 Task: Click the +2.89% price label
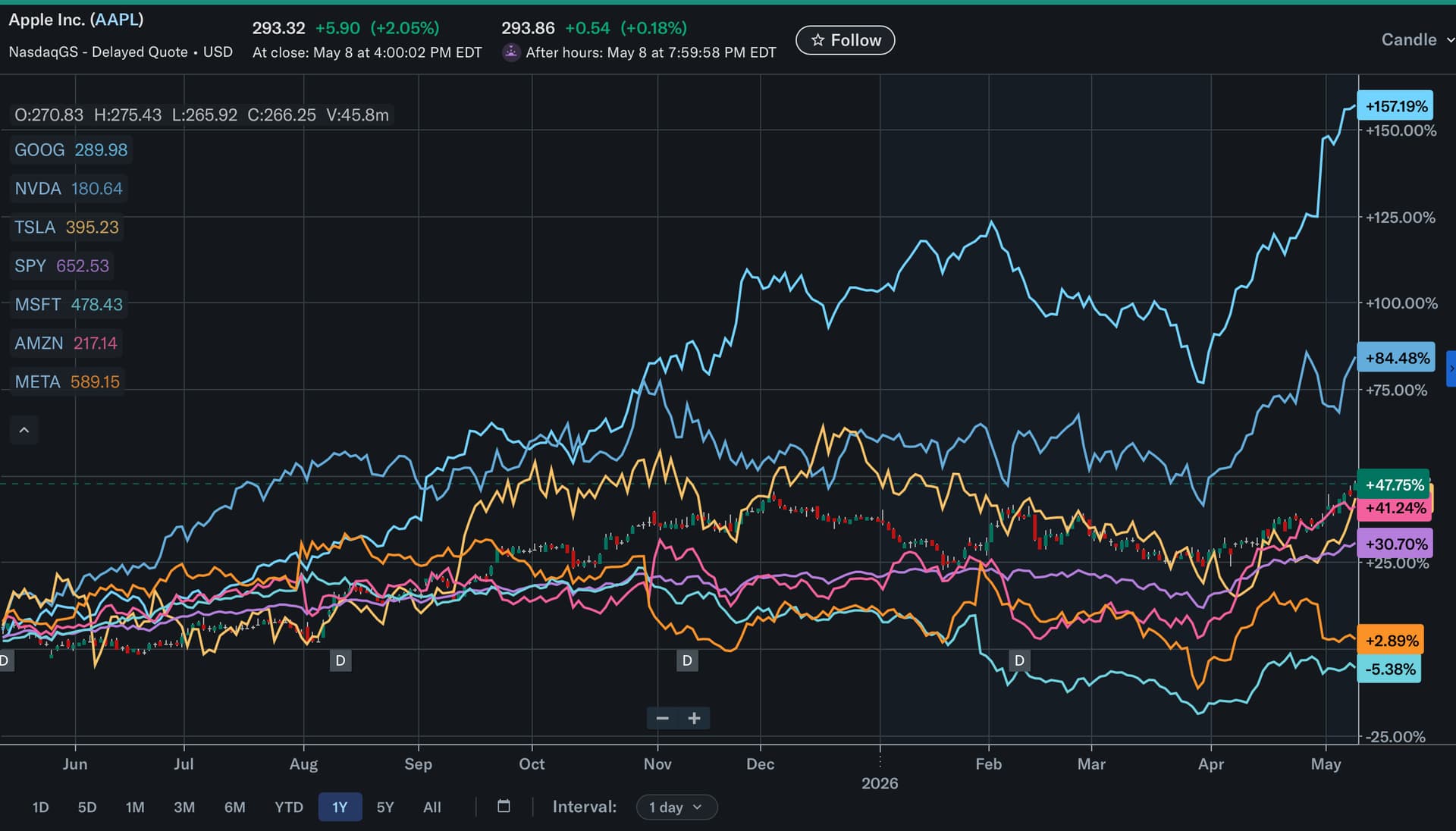coord(1391,641)
